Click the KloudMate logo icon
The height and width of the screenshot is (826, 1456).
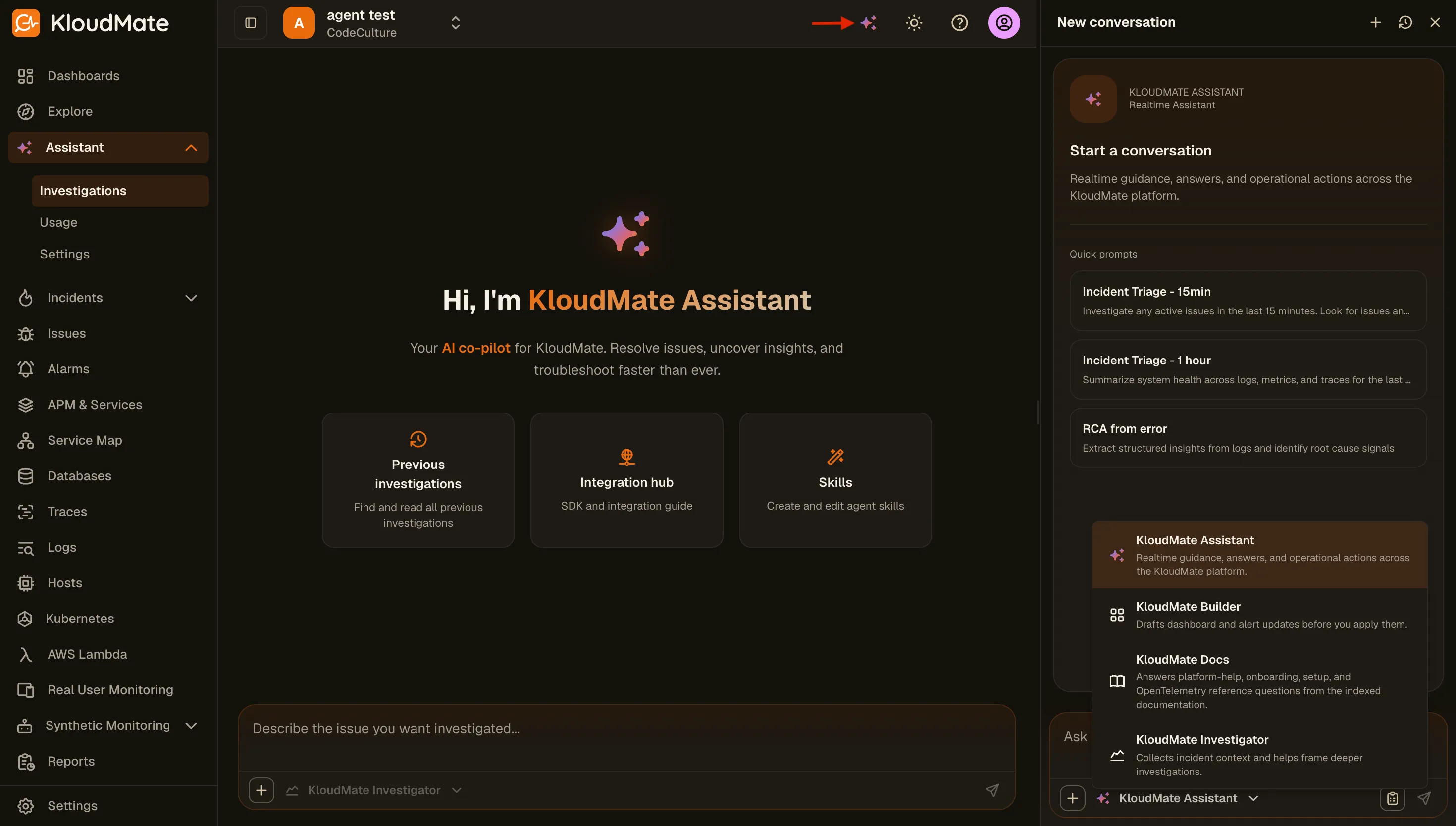(x=26, y=23)
